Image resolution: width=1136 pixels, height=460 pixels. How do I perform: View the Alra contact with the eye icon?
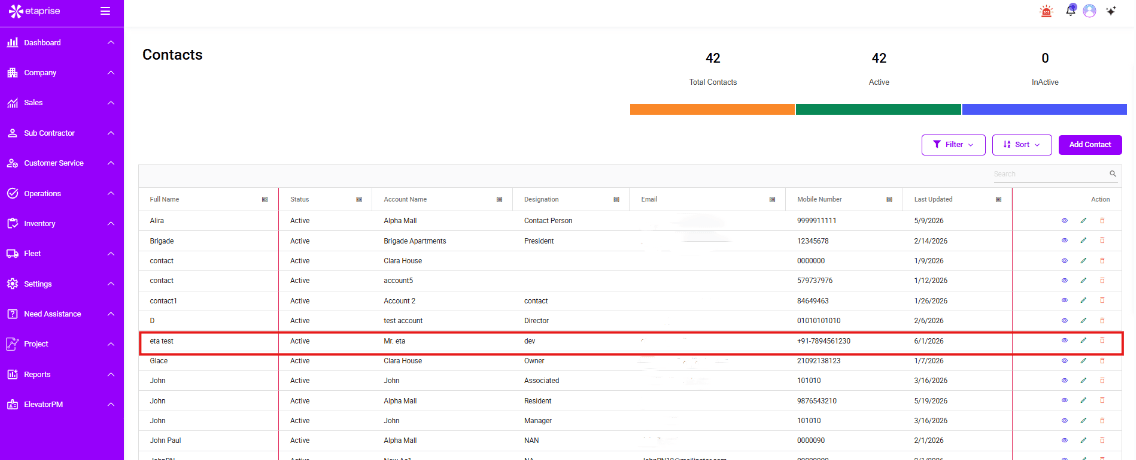click(x=1064, y=220)
